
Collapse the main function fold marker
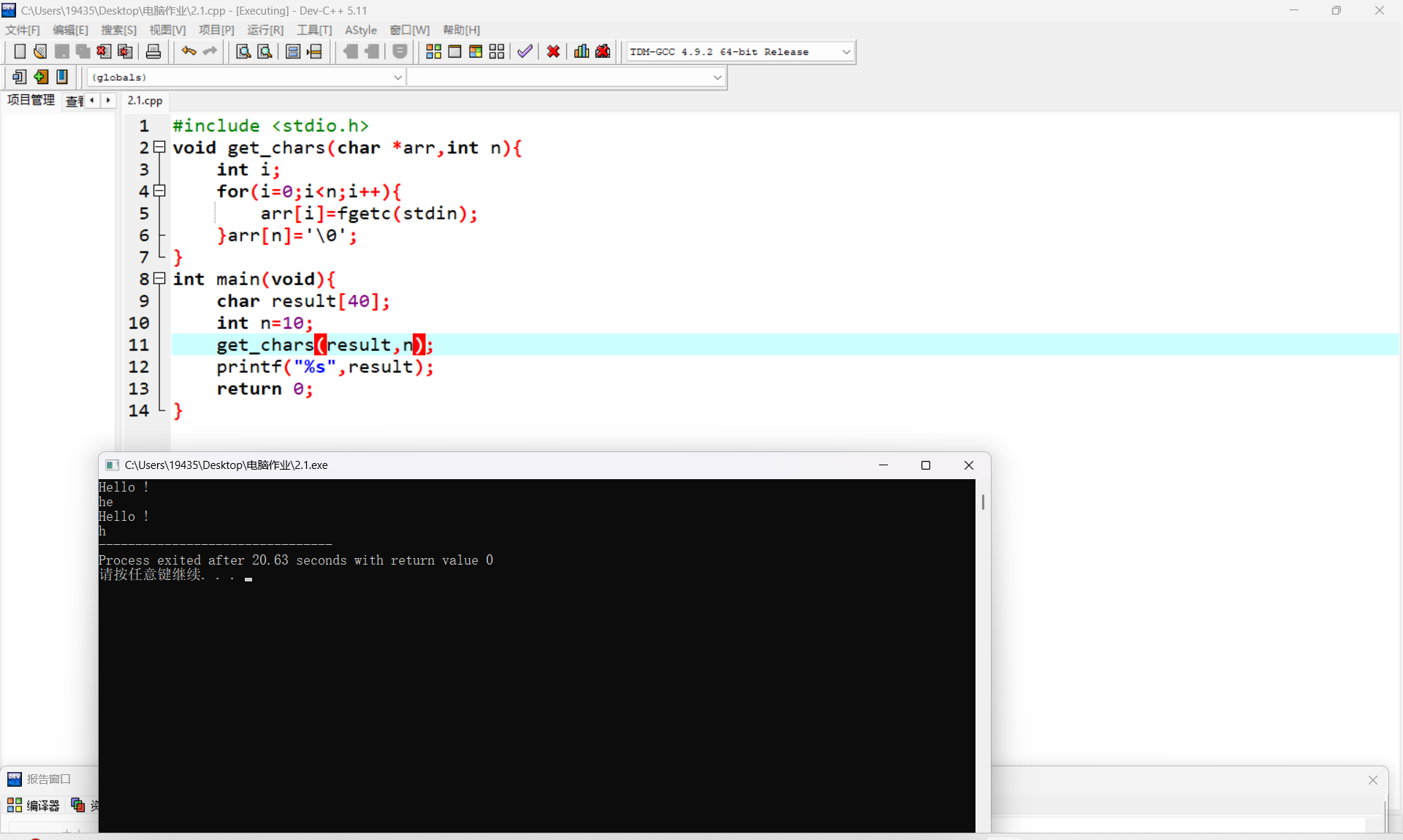(x=159, y=279)
